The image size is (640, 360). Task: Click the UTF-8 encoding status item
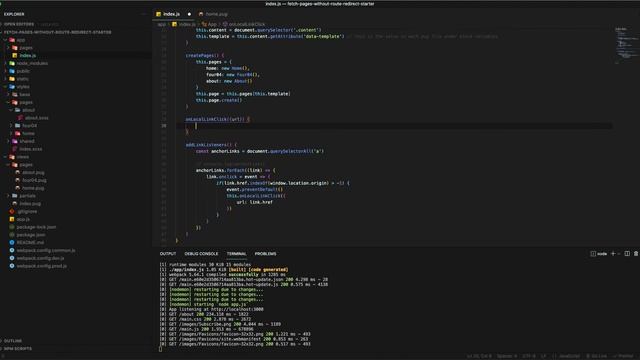(x=529, y=356)
